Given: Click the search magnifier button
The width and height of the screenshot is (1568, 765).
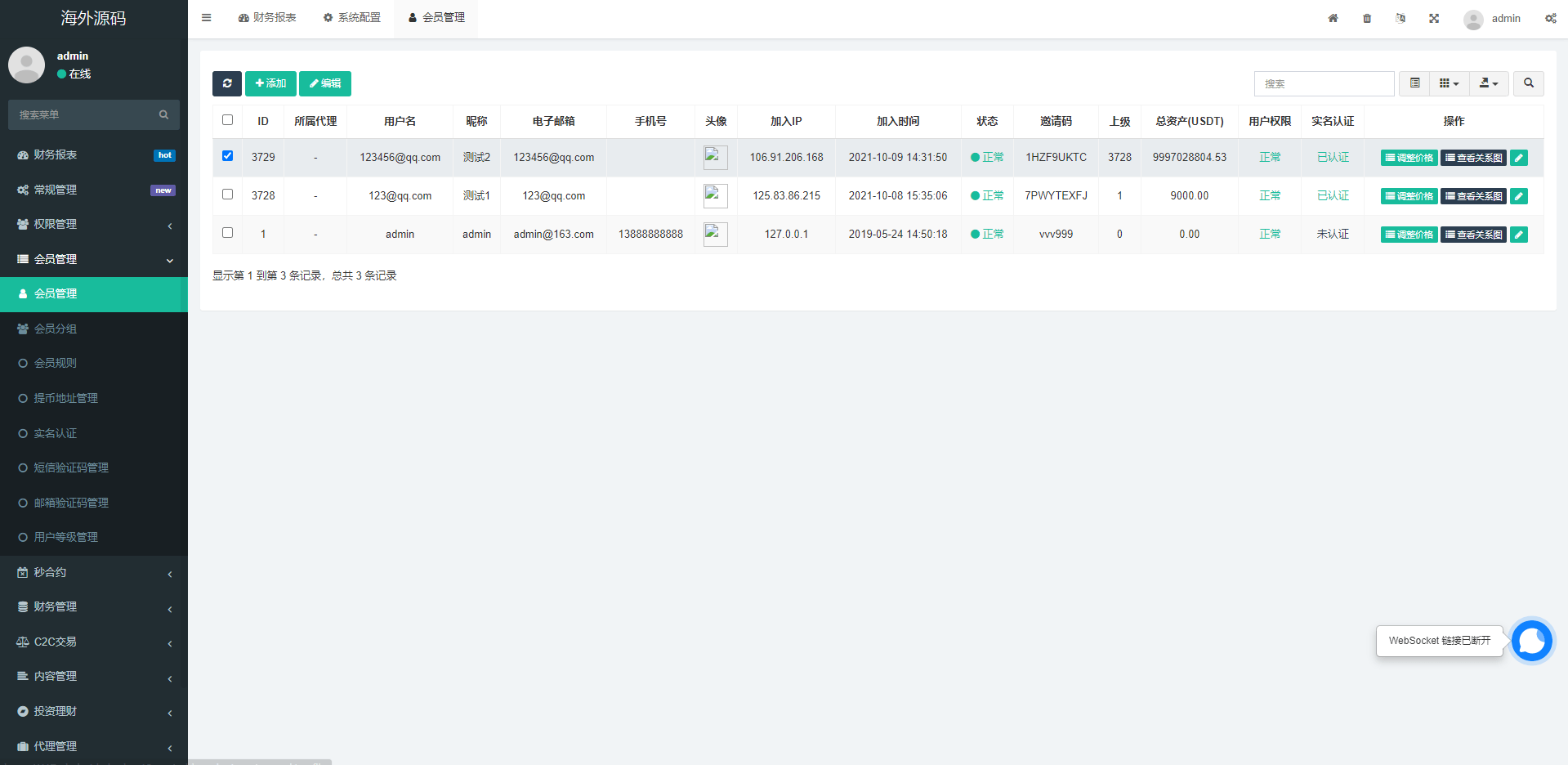Looking at the screenshot, I should tap(1528, 83).
